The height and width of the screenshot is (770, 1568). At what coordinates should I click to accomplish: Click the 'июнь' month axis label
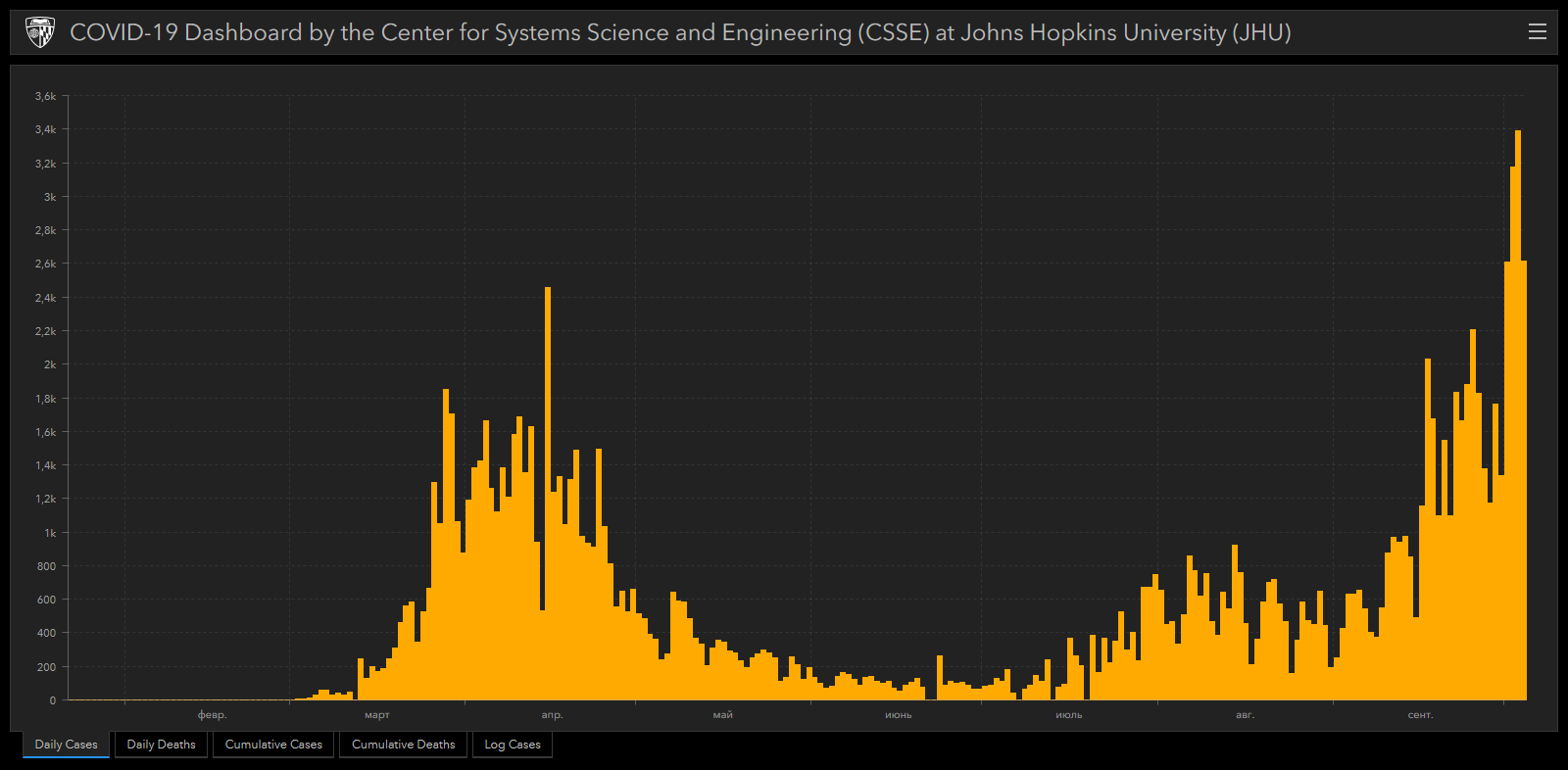click(x=899, y=715)
